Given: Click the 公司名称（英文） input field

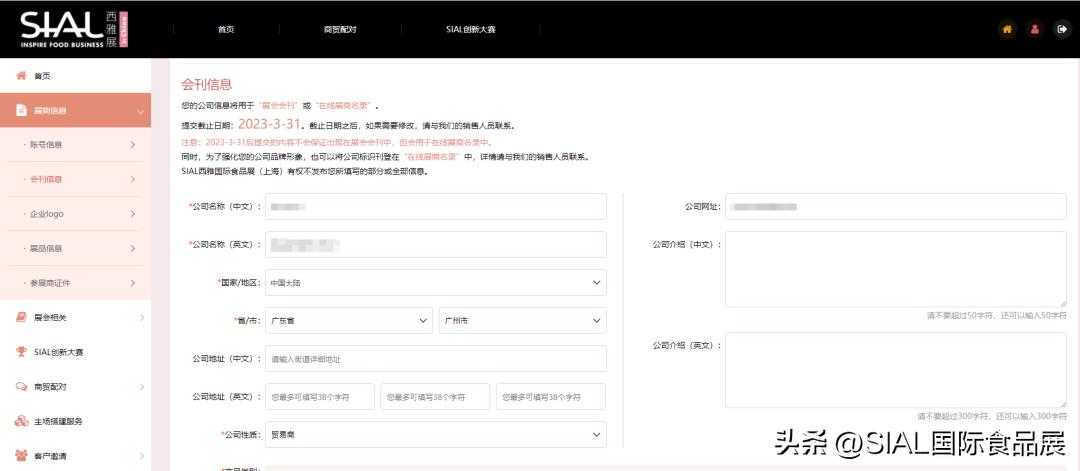Looking at the screenshot, I should [x=436, y=244].
